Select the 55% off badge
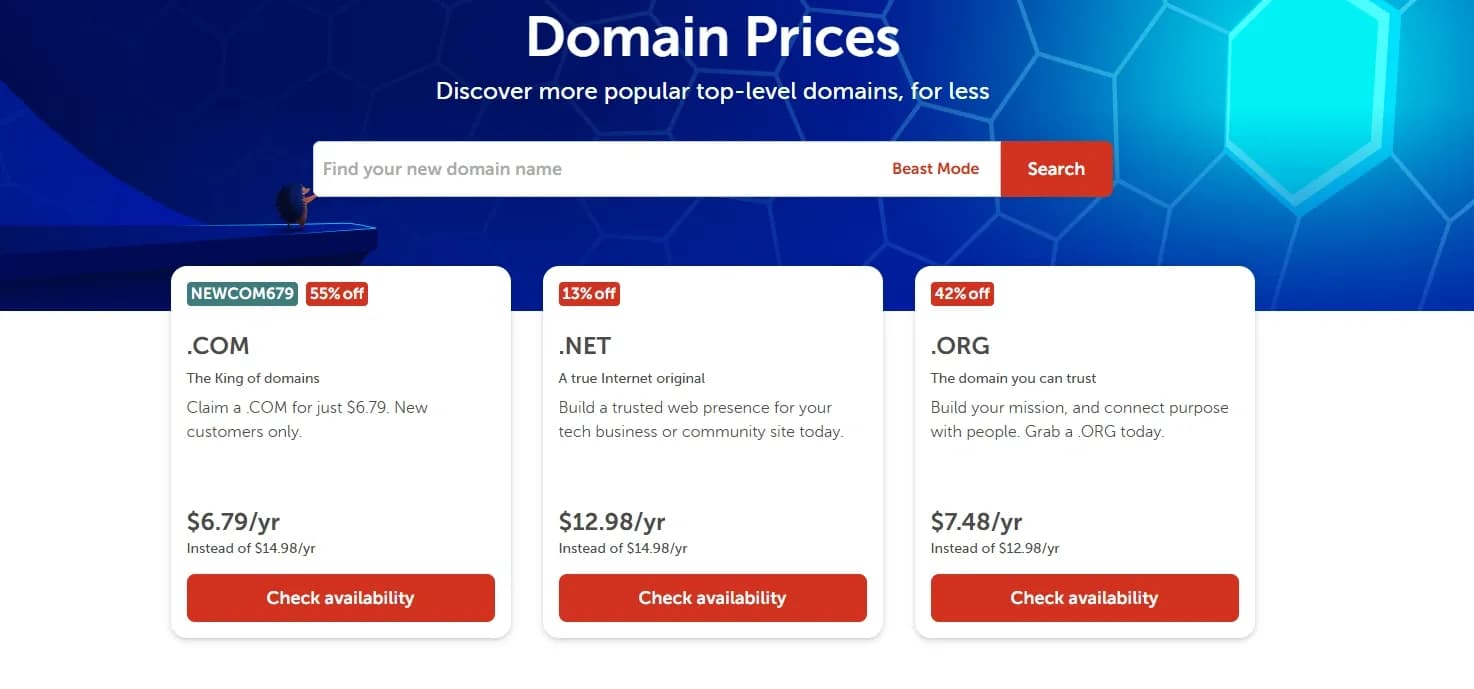Image resolution: width=1474 pixels, height=689 pixels. tap(336, 293)
